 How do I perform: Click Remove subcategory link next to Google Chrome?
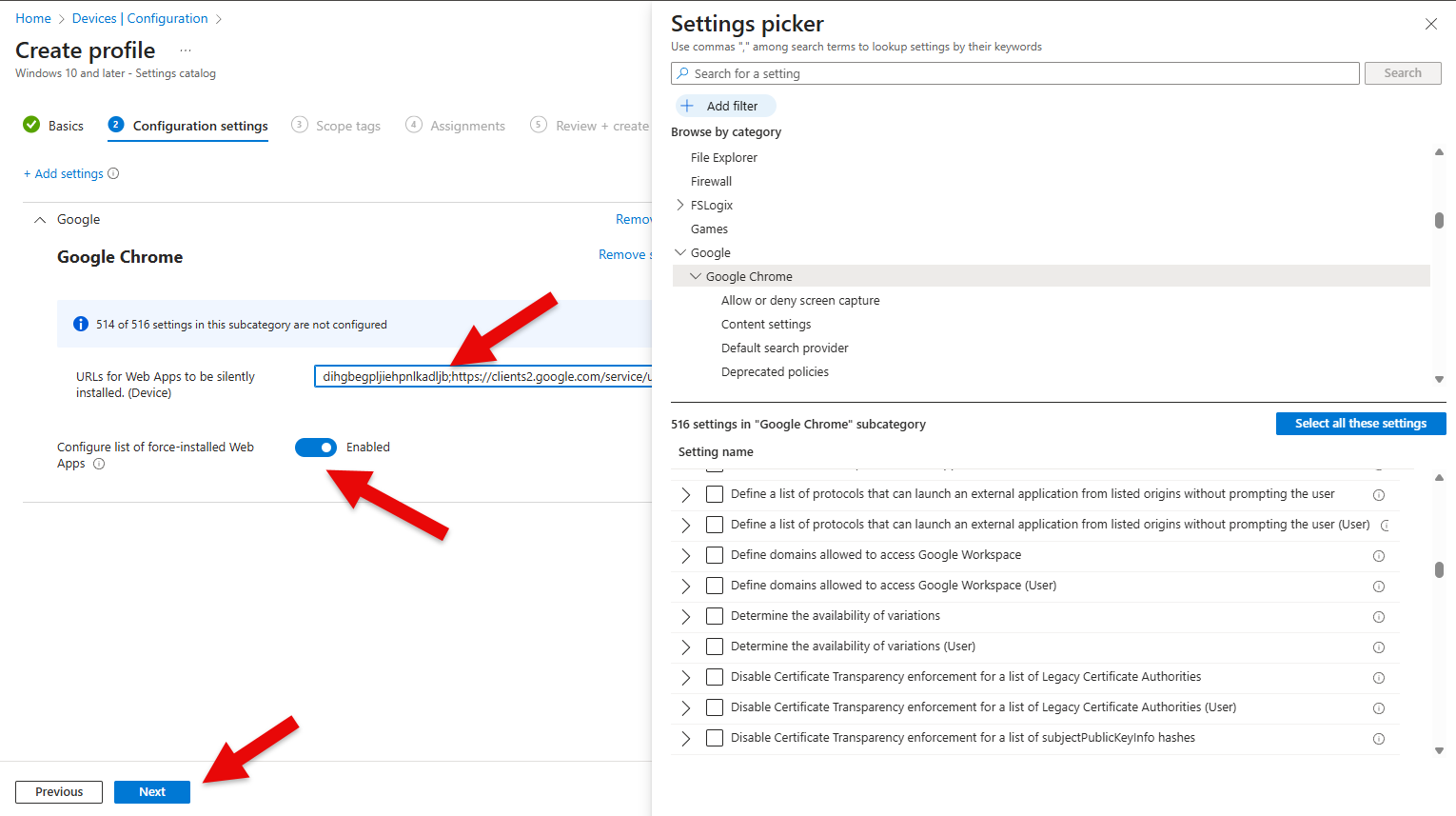pos(625,254)
